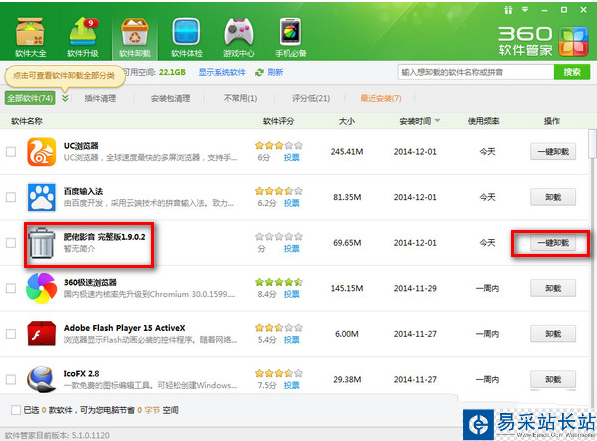The width and height of the screenshot is (597, 441).
Task: Tick the checkbox for 360极速浏览器
Action: (x=11, y=288)
